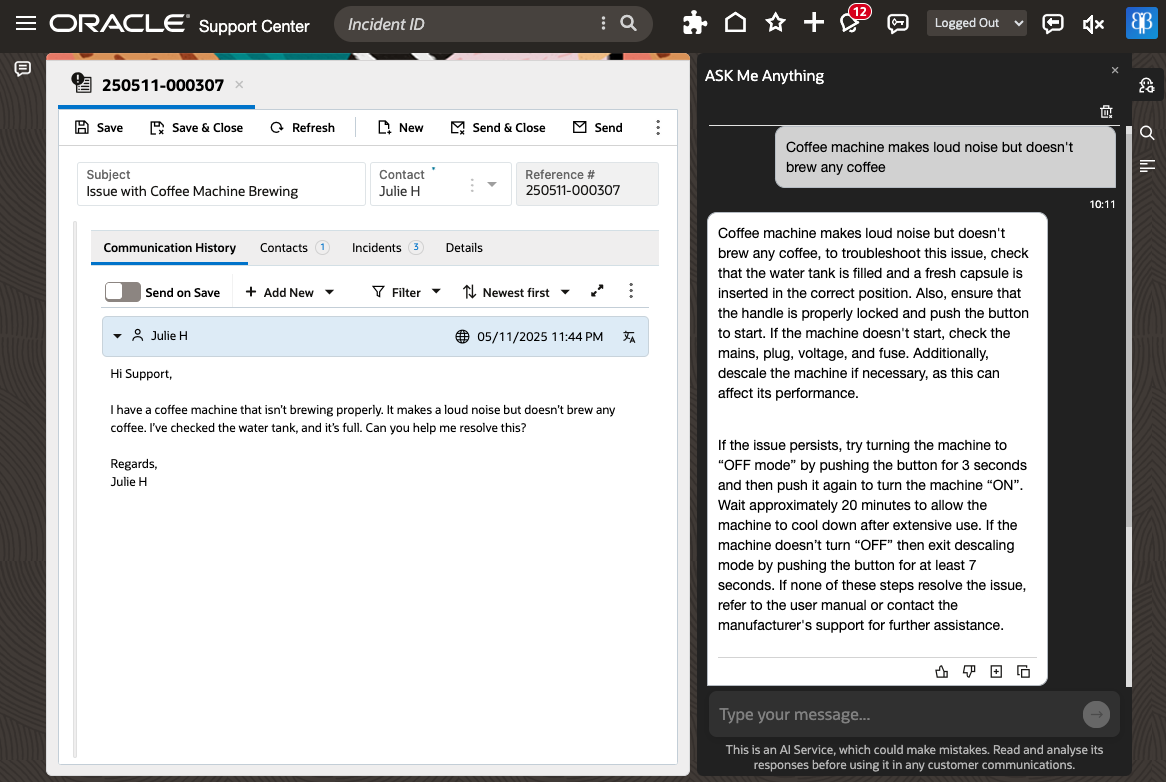
Task: Switch to Communication History tab
Action: [x=170, y=248]
